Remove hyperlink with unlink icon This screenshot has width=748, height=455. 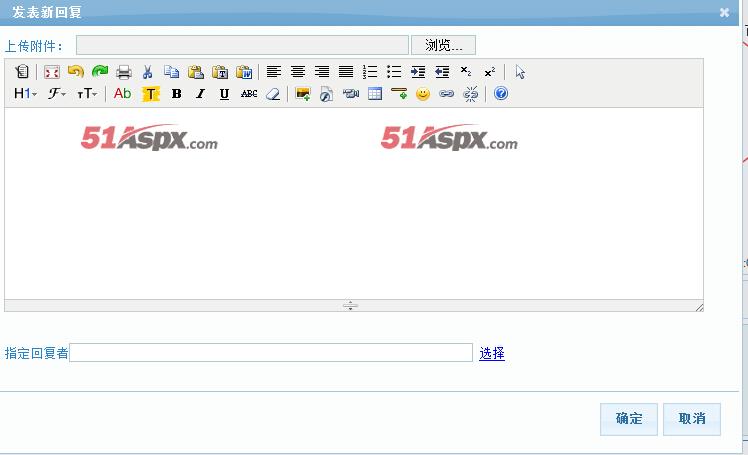471,93
